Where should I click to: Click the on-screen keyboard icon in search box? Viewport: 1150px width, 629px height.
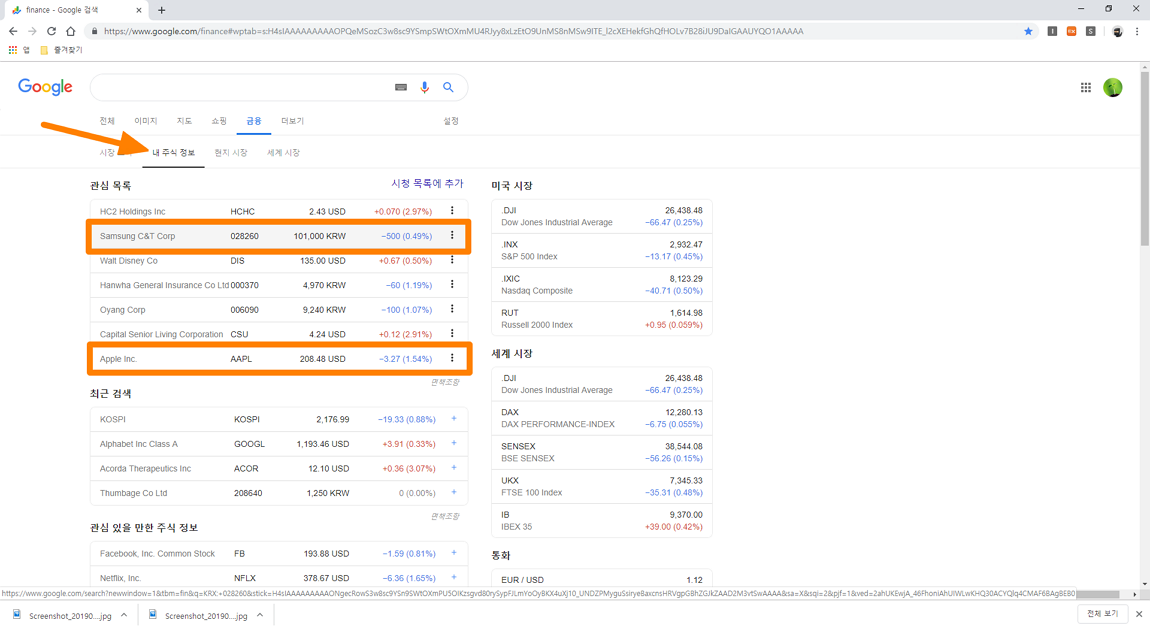coord(400,87)
